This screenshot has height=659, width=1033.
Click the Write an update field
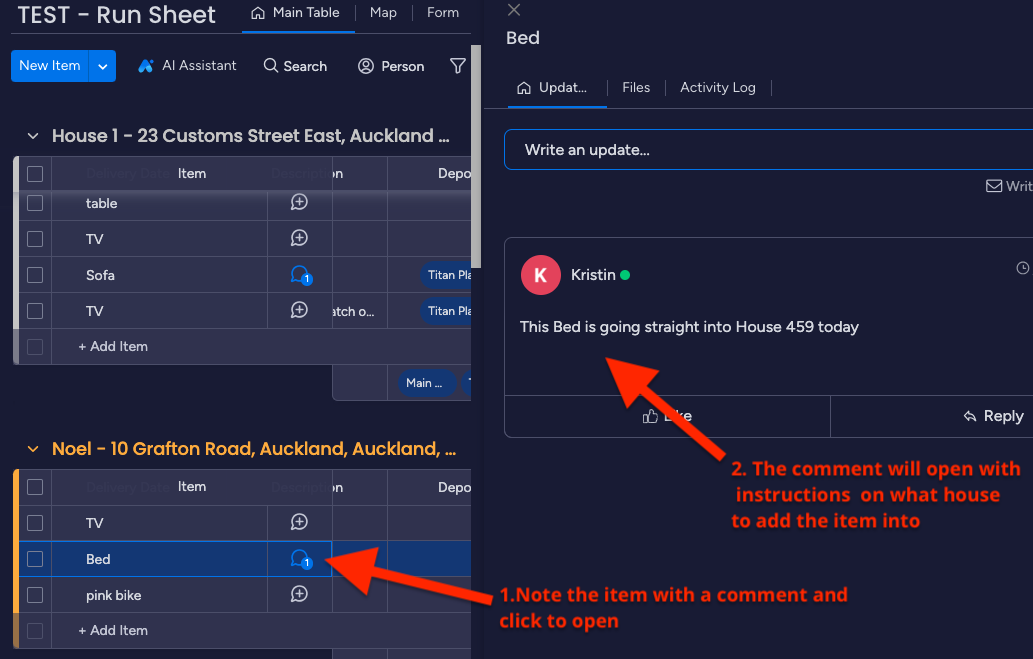click(760, 150)
